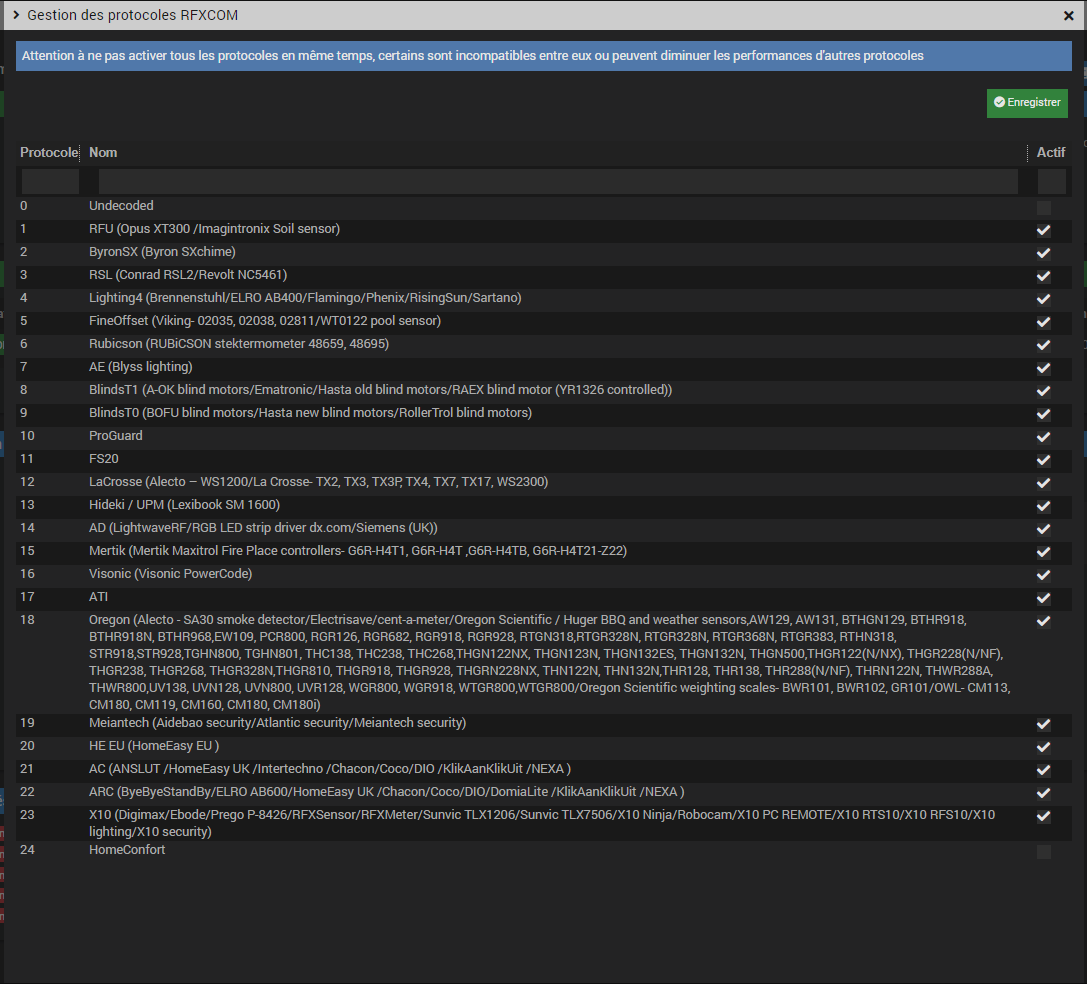Disable the ARC ByeByeStandBy checkbox

pos(1043,793)
